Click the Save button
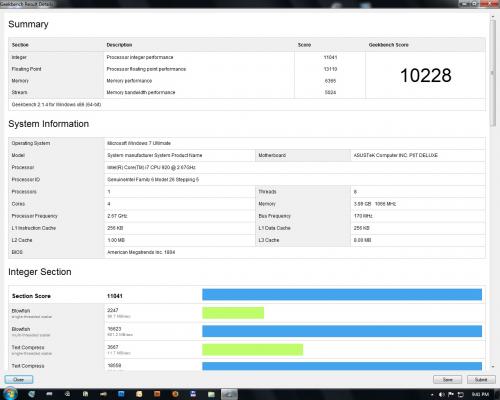 pyautogui.click(x=447, y=379)
